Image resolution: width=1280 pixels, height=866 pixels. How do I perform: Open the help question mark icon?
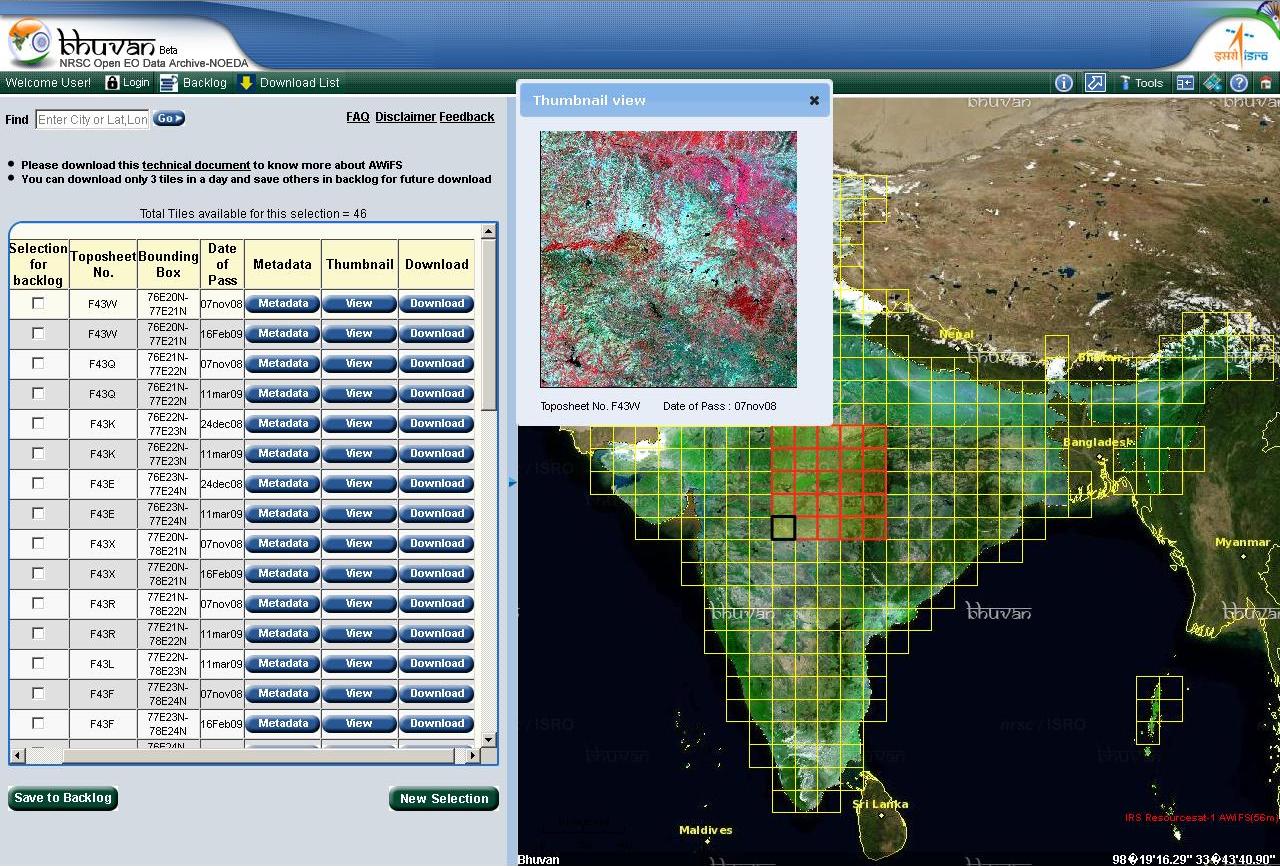click(x=1239, y=83)
